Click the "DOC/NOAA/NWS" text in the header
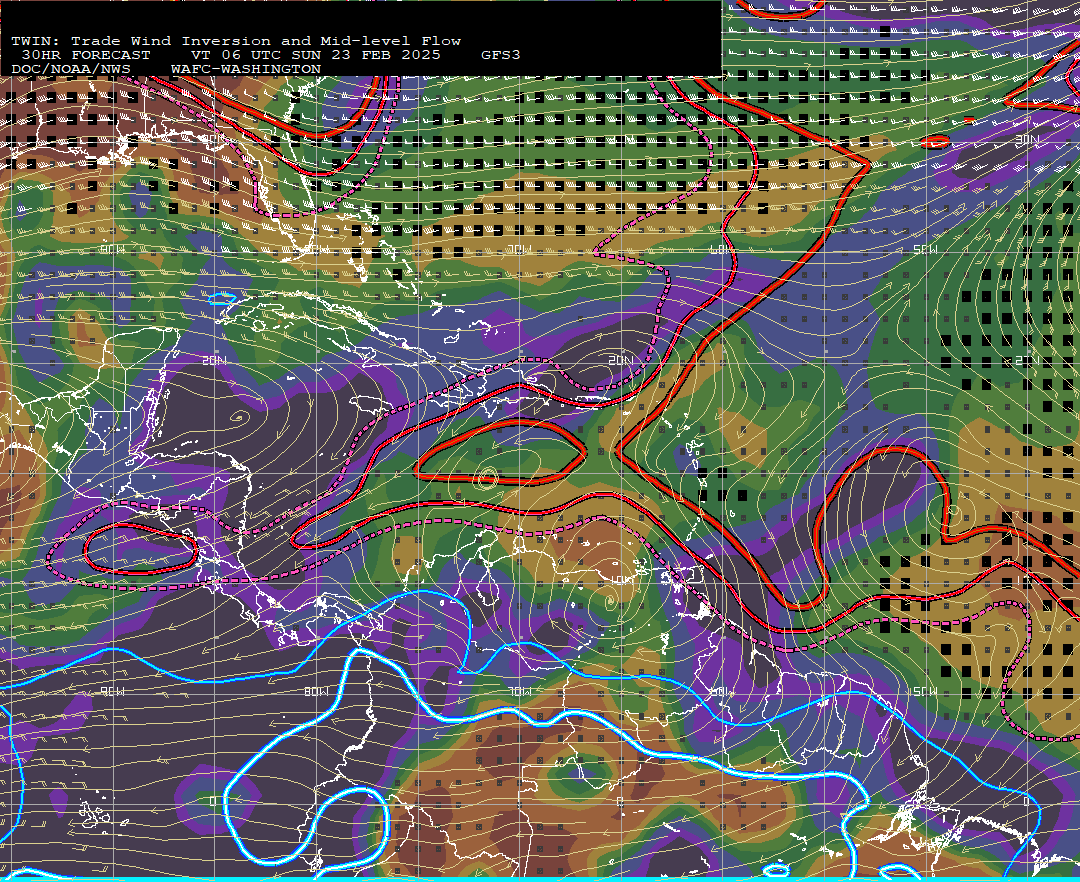The image size is (1080, 882). pos(71,70)
